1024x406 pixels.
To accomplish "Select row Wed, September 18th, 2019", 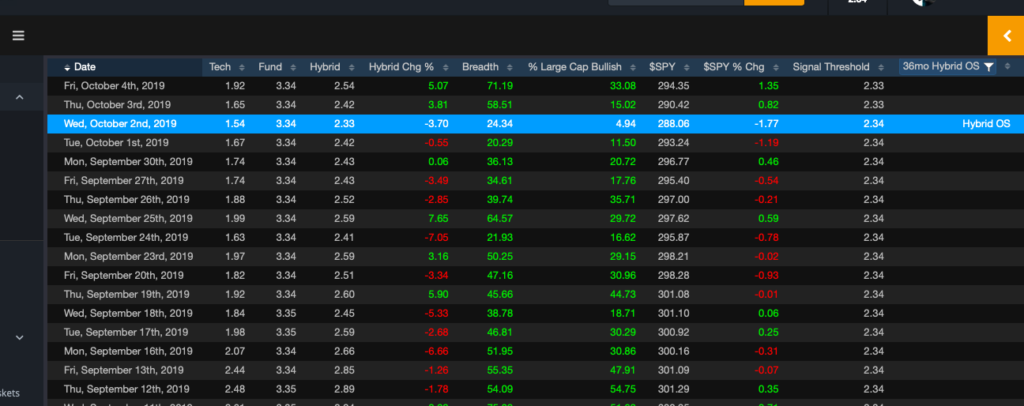I will [x=535, y=313].
